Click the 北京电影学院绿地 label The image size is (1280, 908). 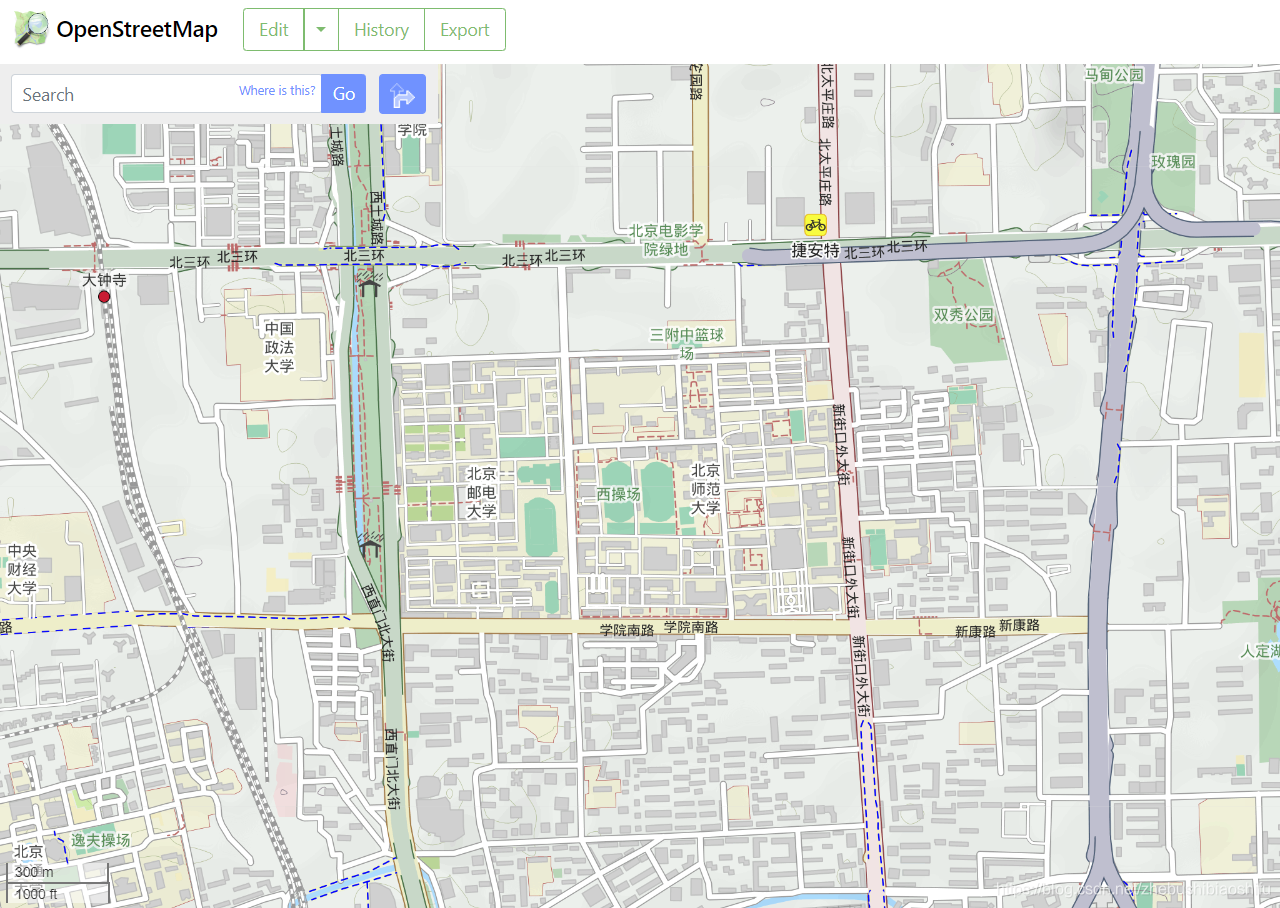(x=666, y=240)
